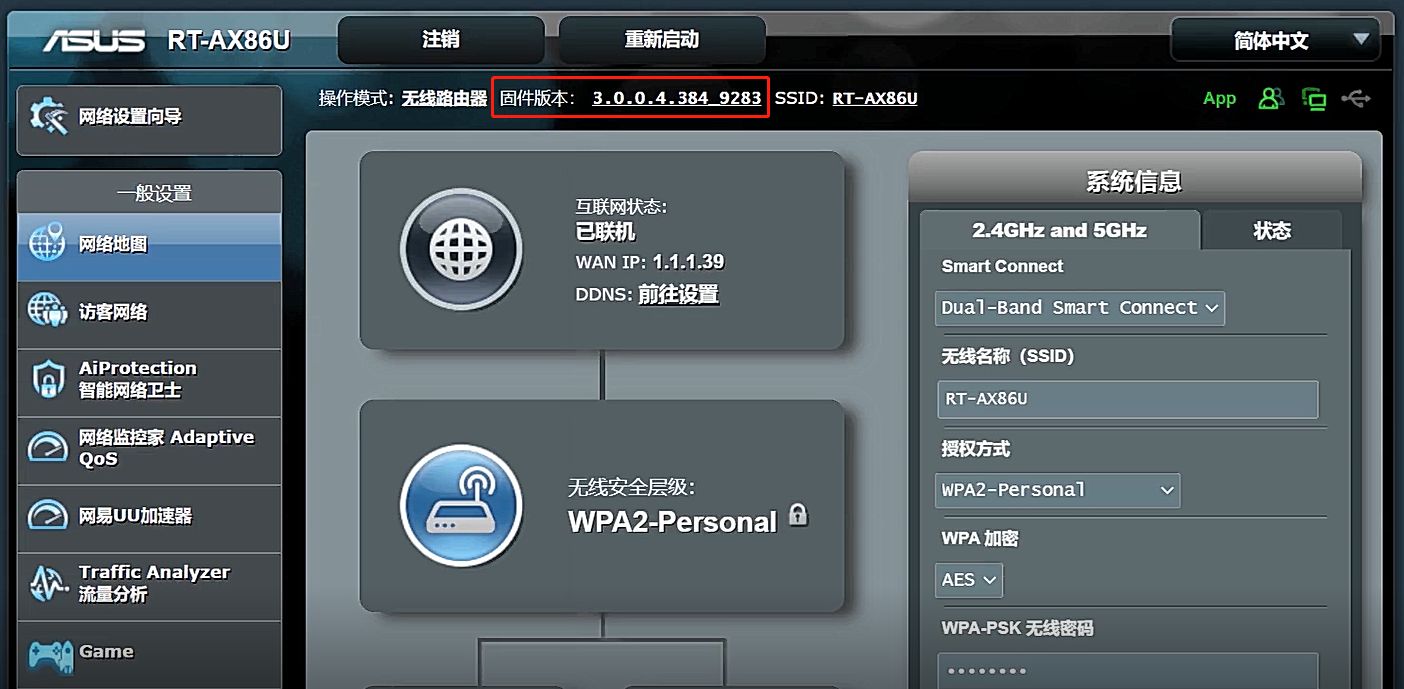
Task: Switch to the 2.4GHz and 5GHz tab
Action: (1059, 230)
